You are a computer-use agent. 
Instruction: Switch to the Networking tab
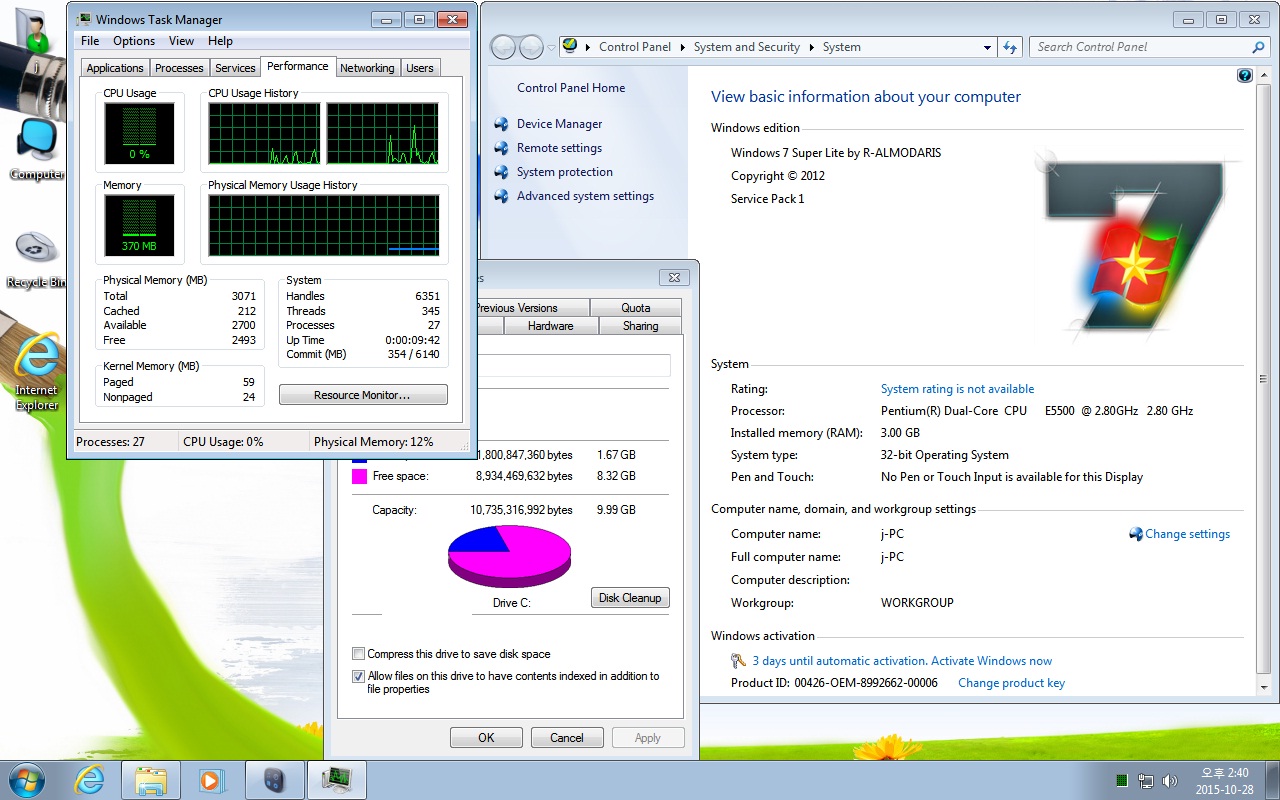pyautogui.click(x=367, y=68)
